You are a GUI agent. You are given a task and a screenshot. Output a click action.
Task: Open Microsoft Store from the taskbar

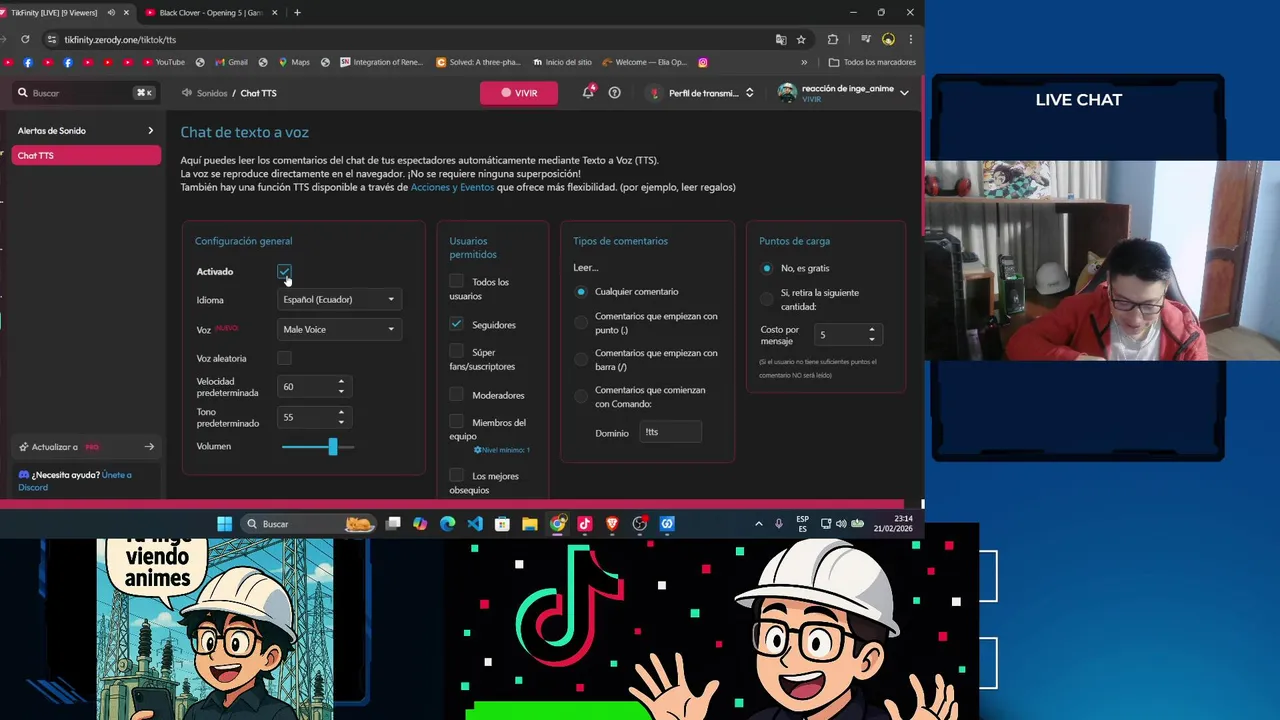(x=502, y=524)
